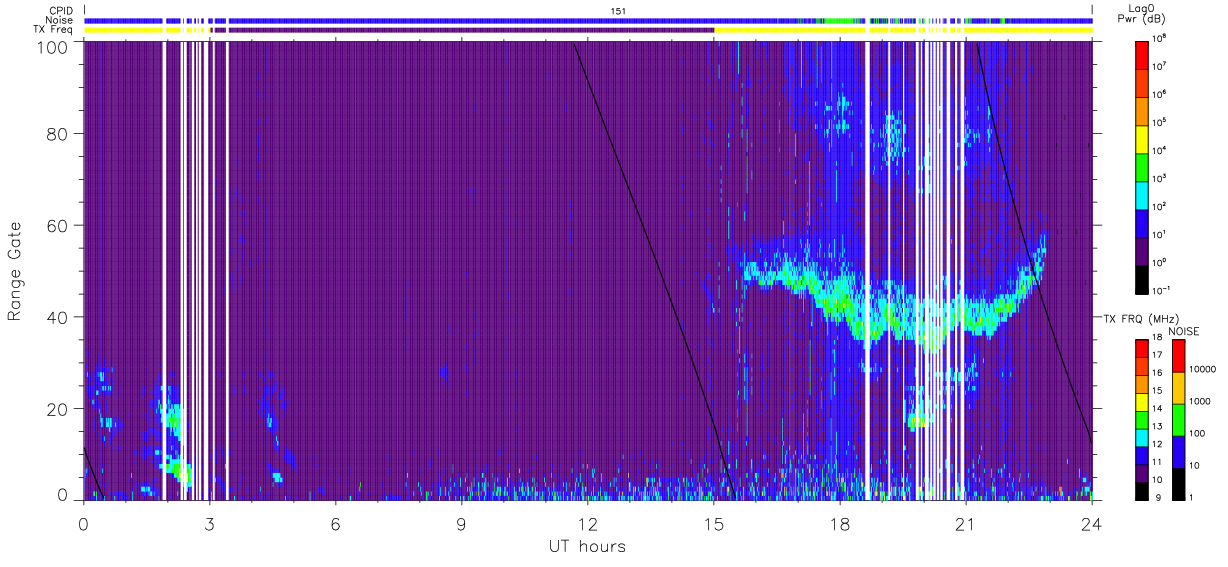Click the blue segment of the NOISE color bar
Screen dimensions: 1228x567
[1178, 450]
